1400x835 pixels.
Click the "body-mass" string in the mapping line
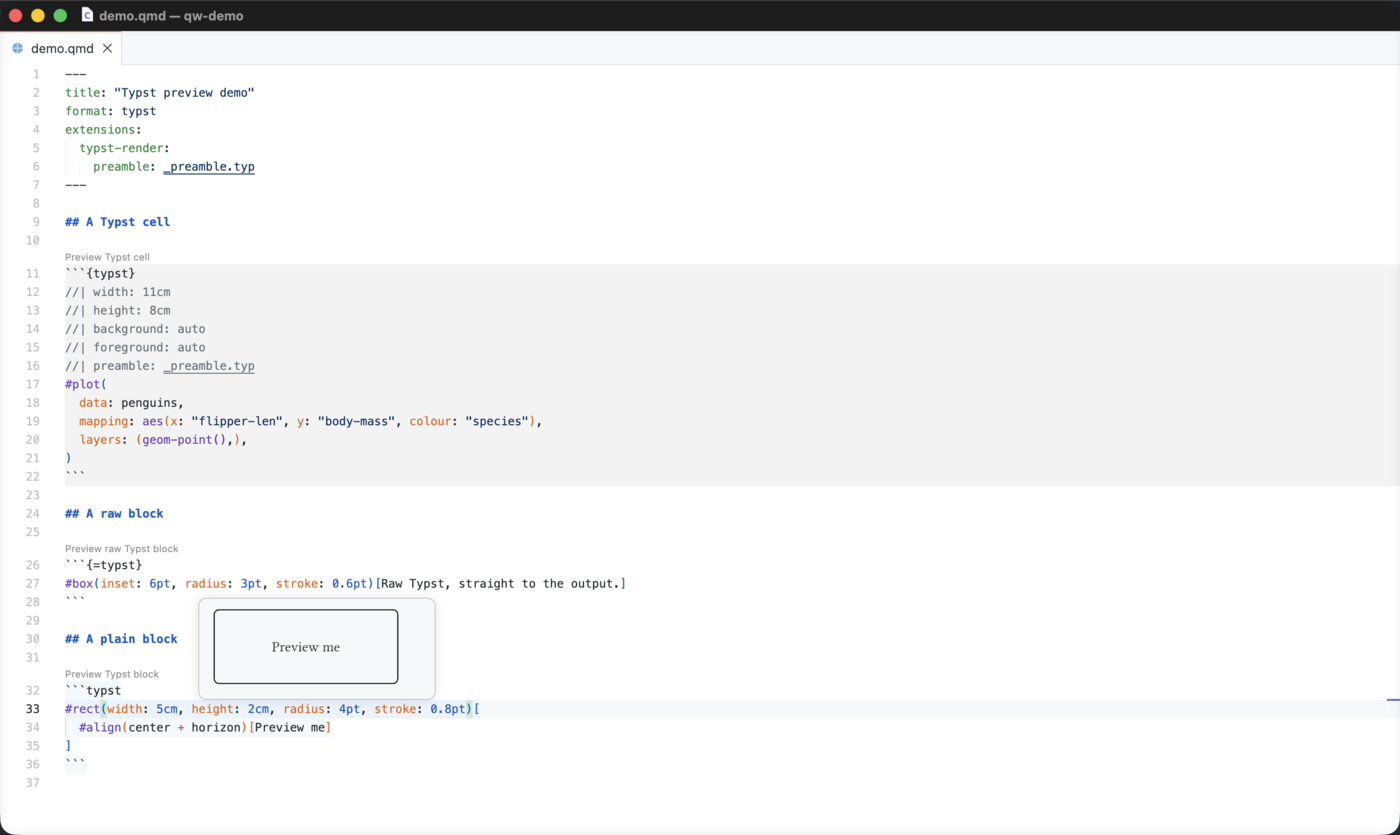[356, 421]
